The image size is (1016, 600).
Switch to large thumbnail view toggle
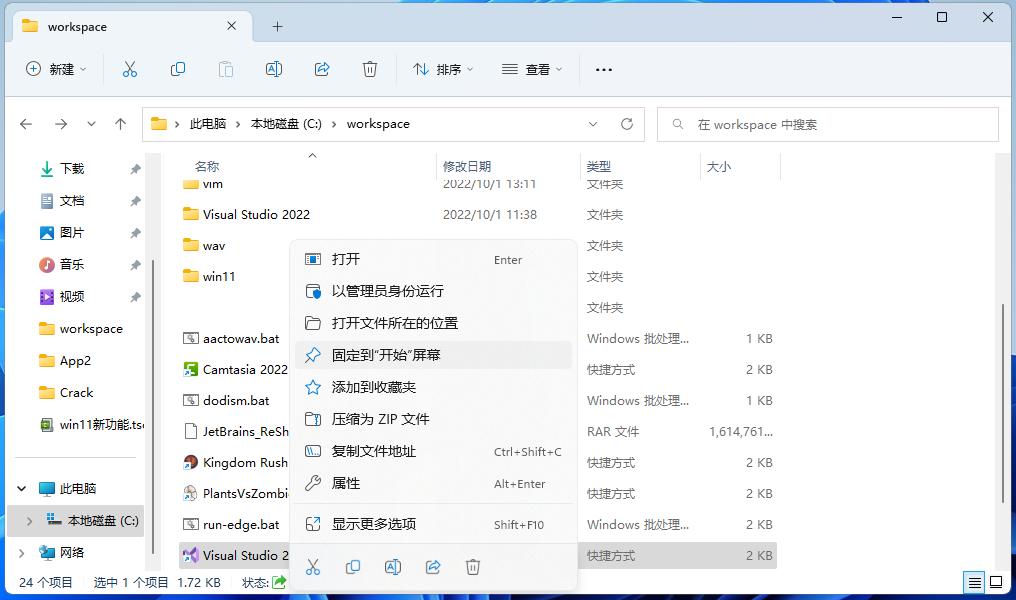(x=997, y=582)
